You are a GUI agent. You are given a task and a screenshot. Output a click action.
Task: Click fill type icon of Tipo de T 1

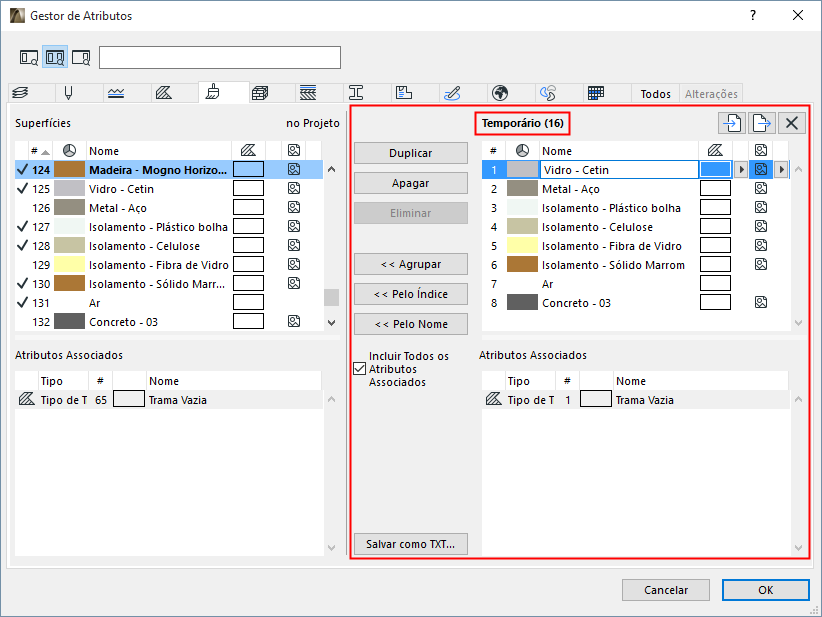pyautogui.click(x=493, y=399)
